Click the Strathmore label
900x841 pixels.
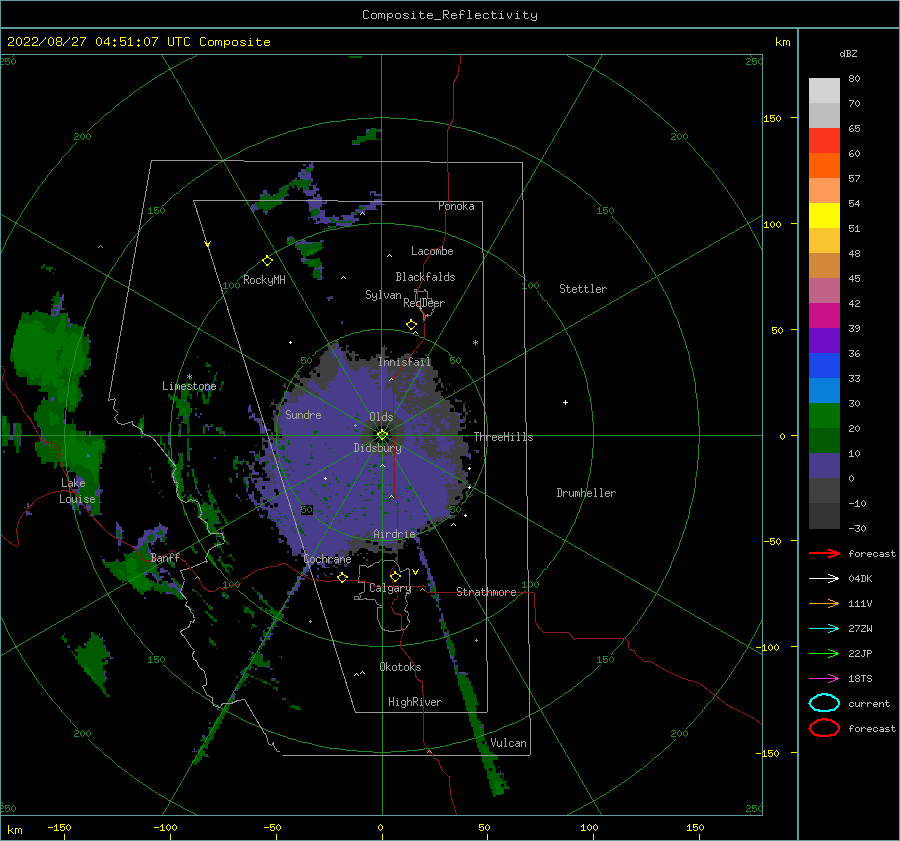click(486, 592)
